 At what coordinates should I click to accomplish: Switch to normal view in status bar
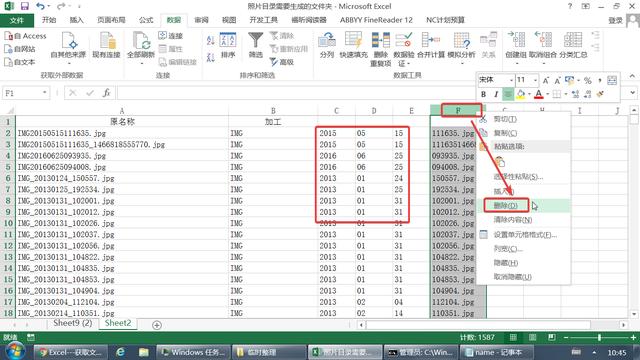pos(513,337)
